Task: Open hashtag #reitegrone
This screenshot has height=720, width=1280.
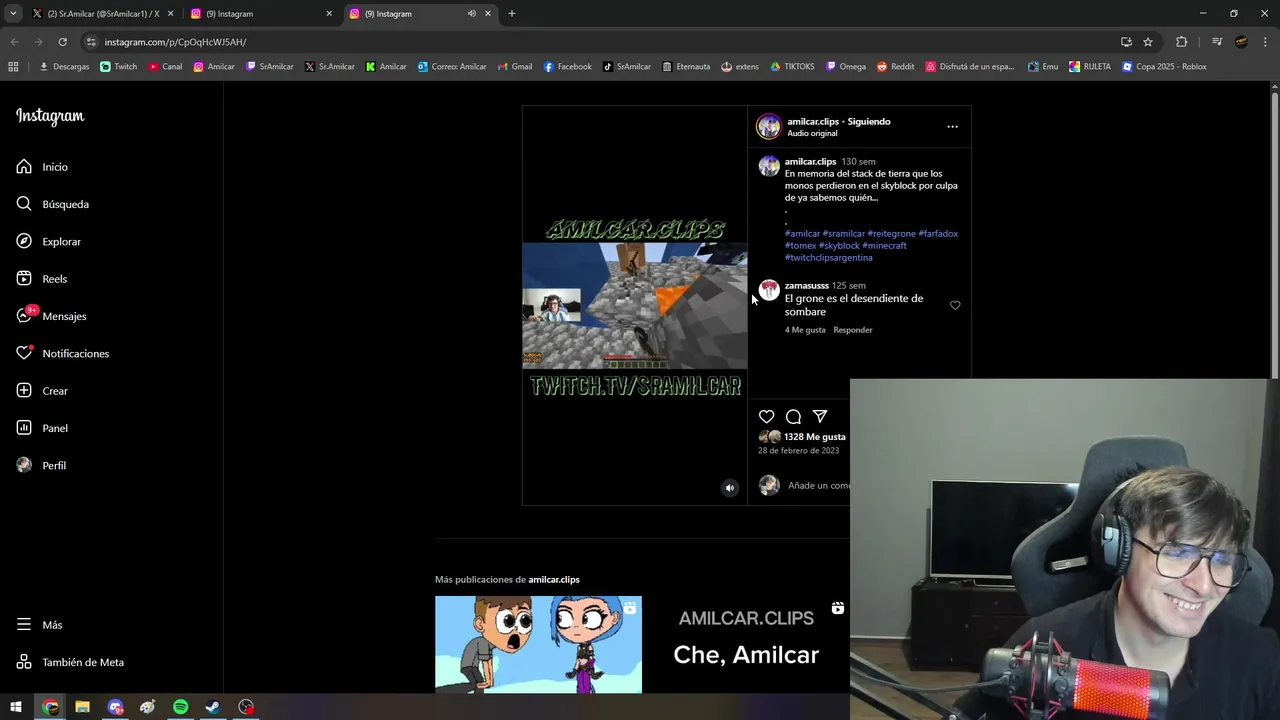Action: pos(892,233)
